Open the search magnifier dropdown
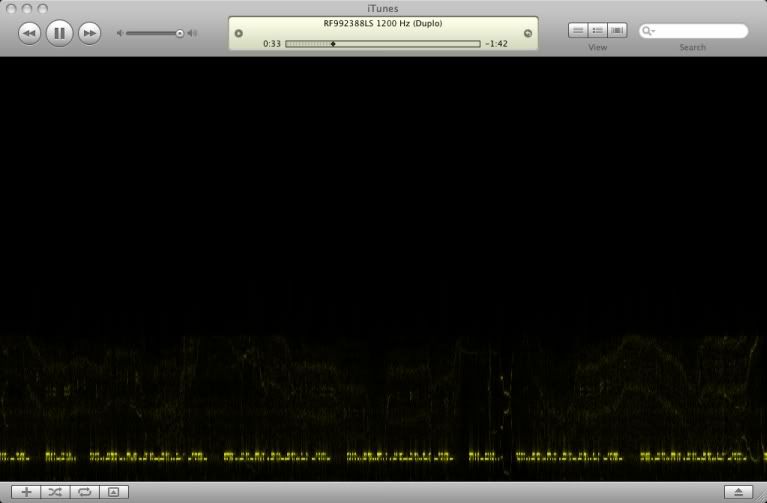The image size is (767, 503). (649, 31)
